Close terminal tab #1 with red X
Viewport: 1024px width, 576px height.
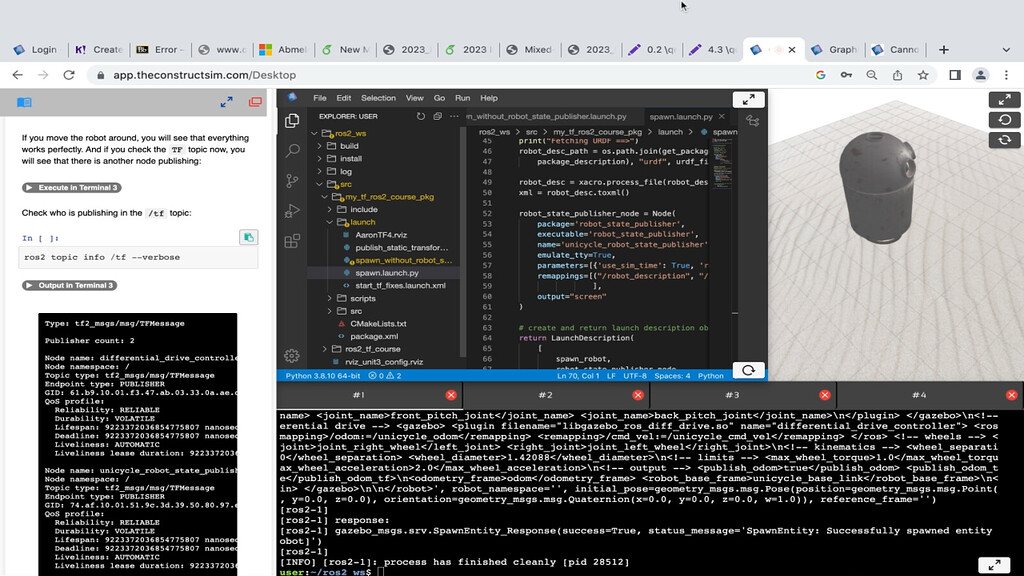[451, 395]
